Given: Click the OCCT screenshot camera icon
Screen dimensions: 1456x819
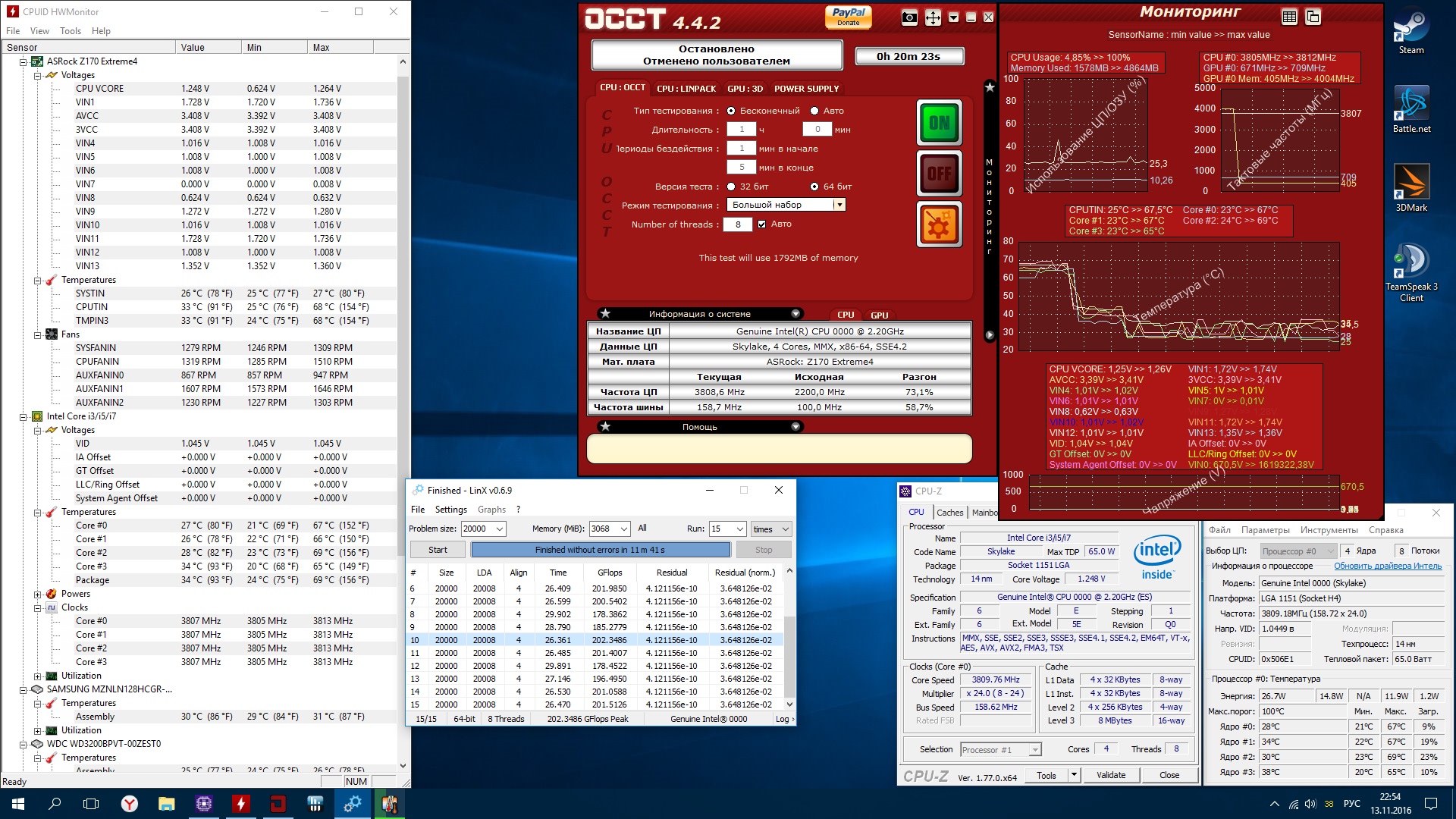Looking at the screenshot, I should coord(909,18).
